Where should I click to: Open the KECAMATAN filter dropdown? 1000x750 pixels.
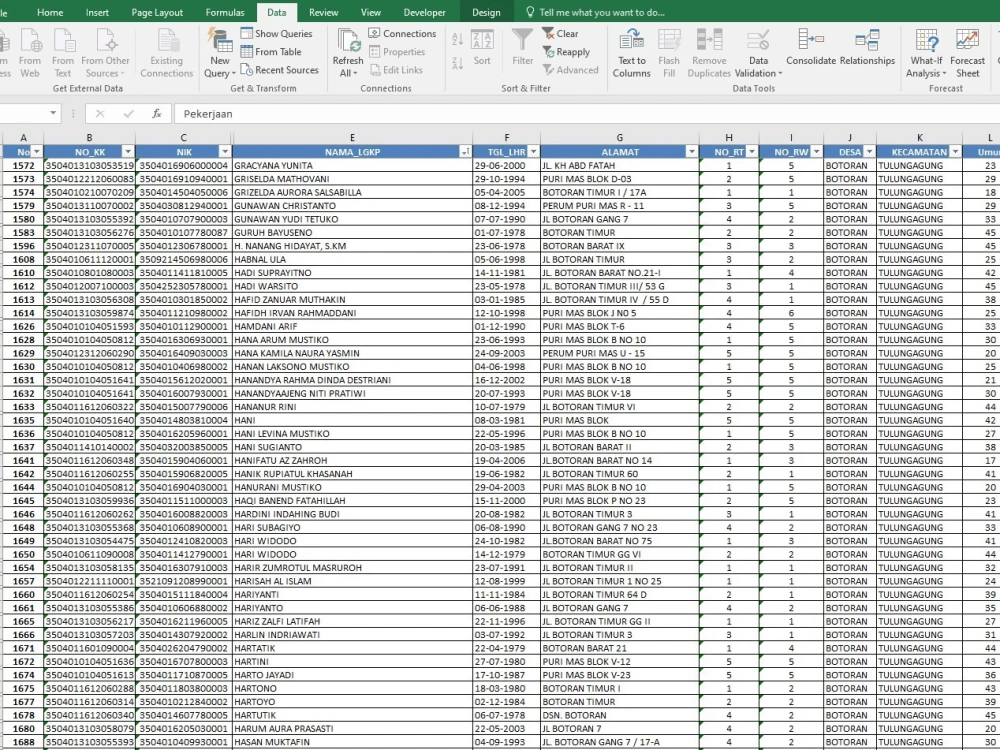click(955, 152)
